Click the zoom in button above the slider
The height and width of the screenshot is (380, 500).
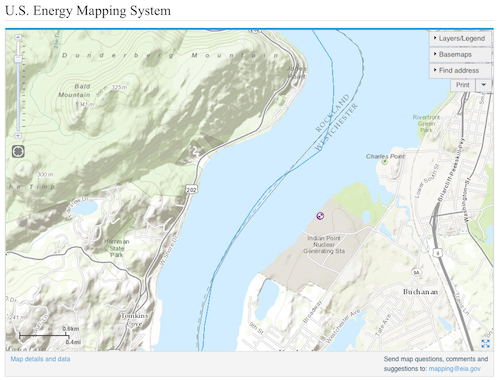18,37
